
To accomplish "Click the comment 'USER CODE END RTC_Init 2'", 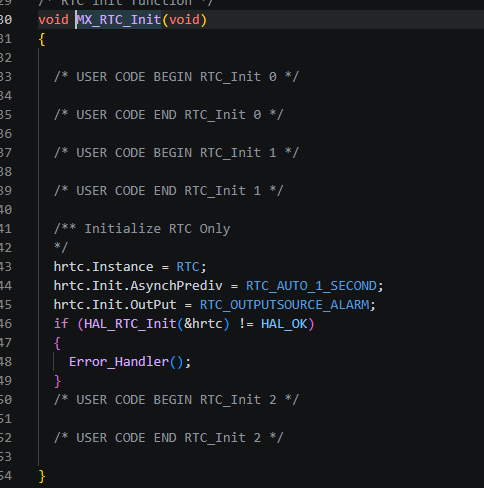I will point(169,438).
